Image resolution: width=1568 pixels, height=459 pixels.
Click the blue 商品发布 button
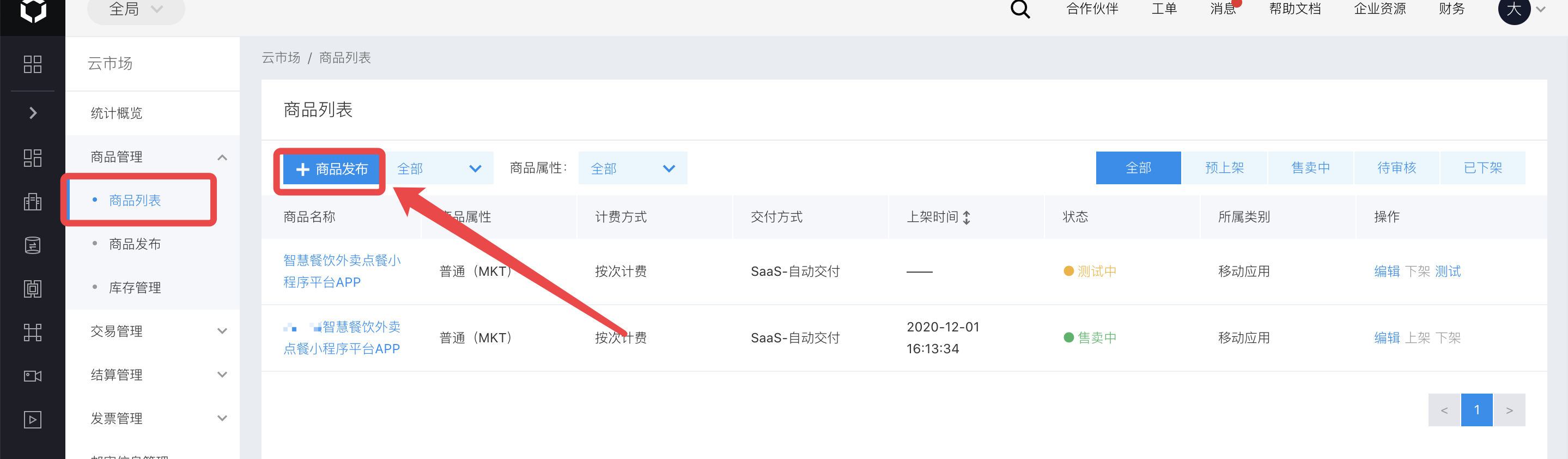[332, 169]
